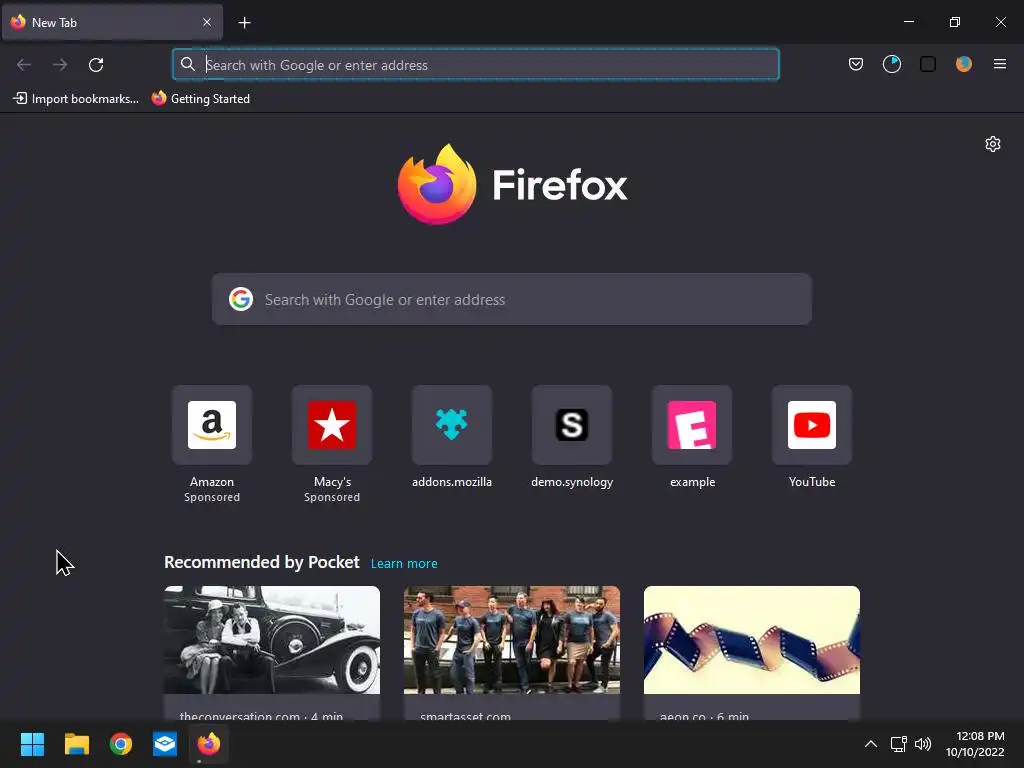Open the clock showing 12:08 PM

click(x=975, y=744)
